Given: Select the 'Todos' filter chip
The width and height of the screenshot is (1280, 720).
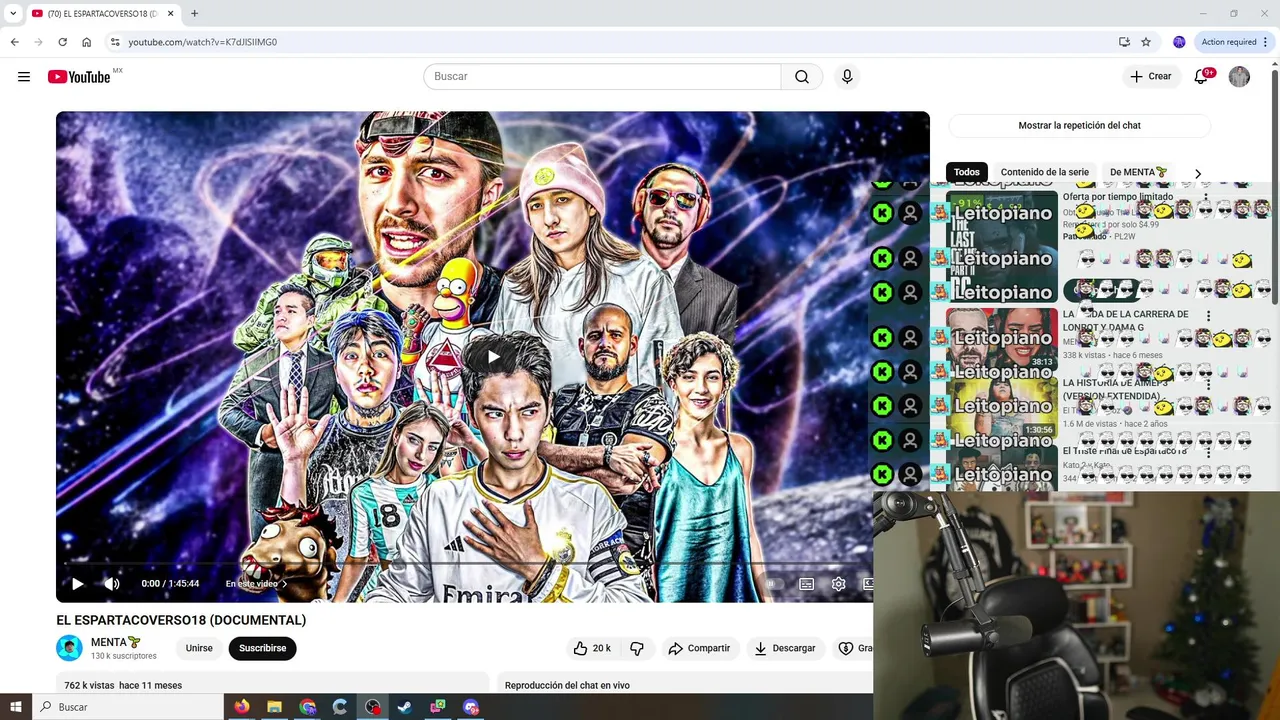Looking at the screenshot, I should tap(966, 172).
